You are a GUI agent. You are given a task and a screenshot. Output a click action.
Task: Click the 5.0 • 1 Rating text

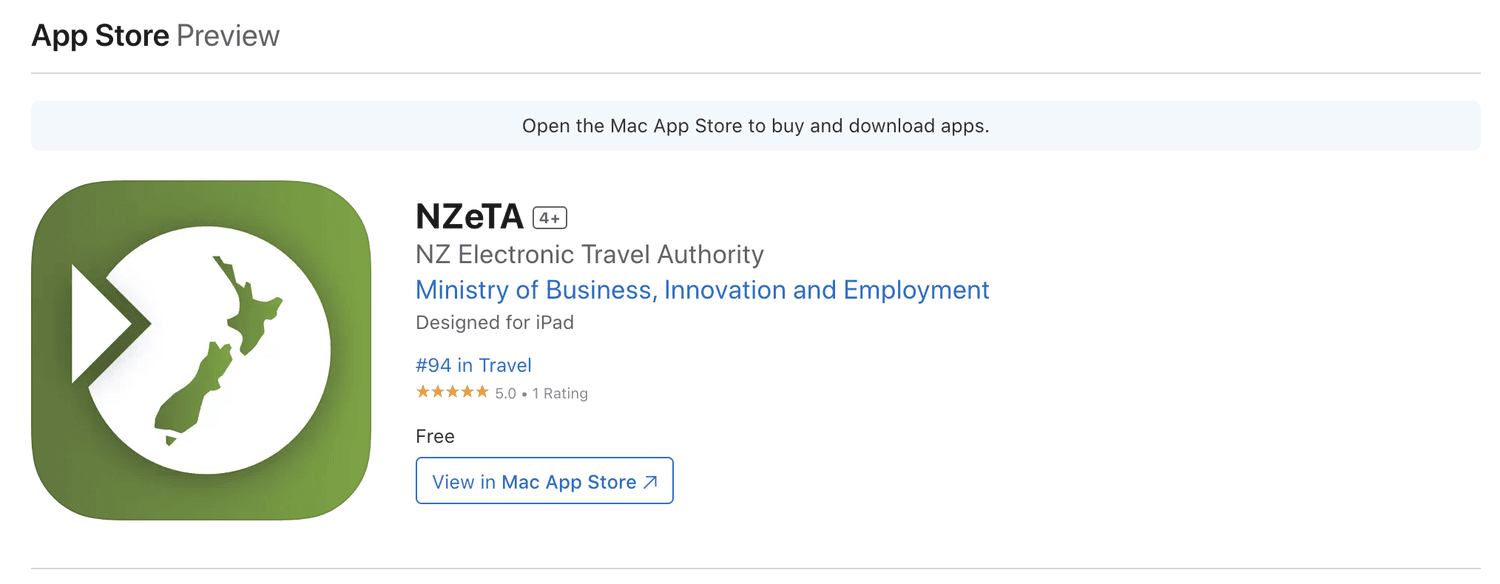(x=541, y=394)
